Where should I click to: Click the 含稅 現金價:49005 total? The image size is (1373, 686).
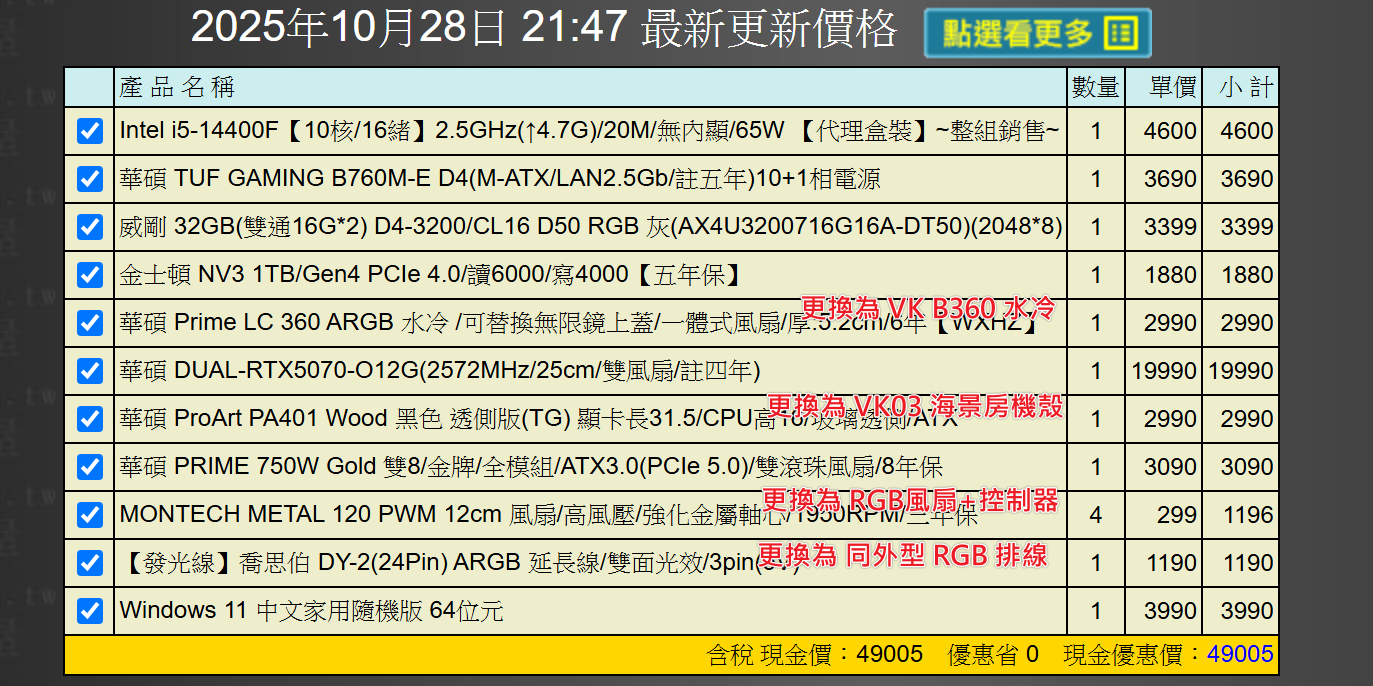click(x=815, y=655)
